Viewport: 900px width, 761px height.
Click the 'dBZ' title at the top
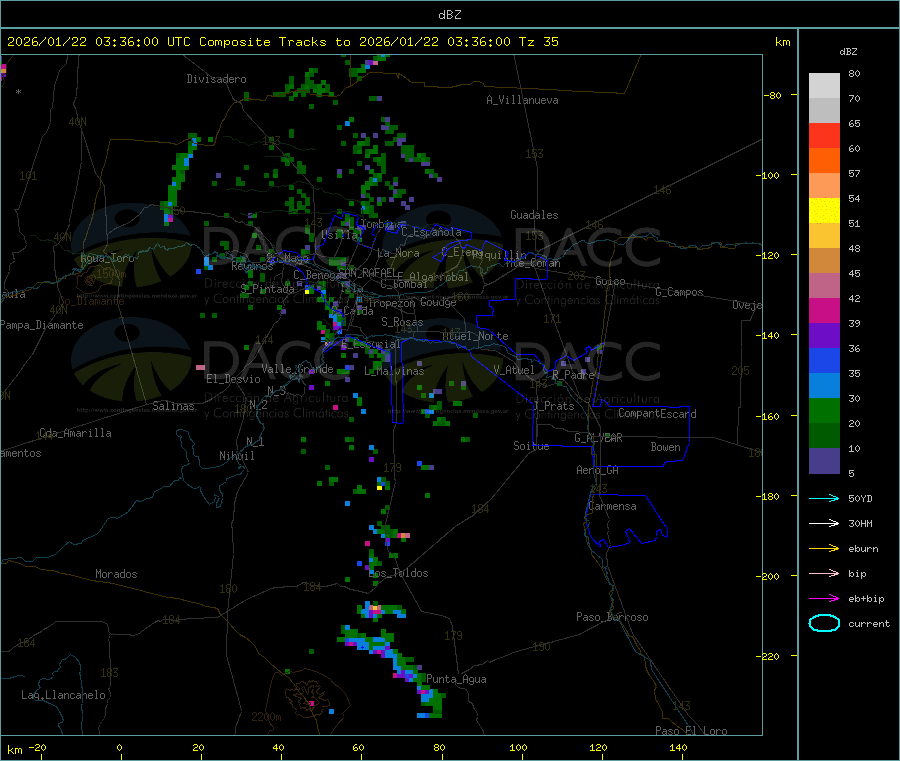click(x=449, y=15)
